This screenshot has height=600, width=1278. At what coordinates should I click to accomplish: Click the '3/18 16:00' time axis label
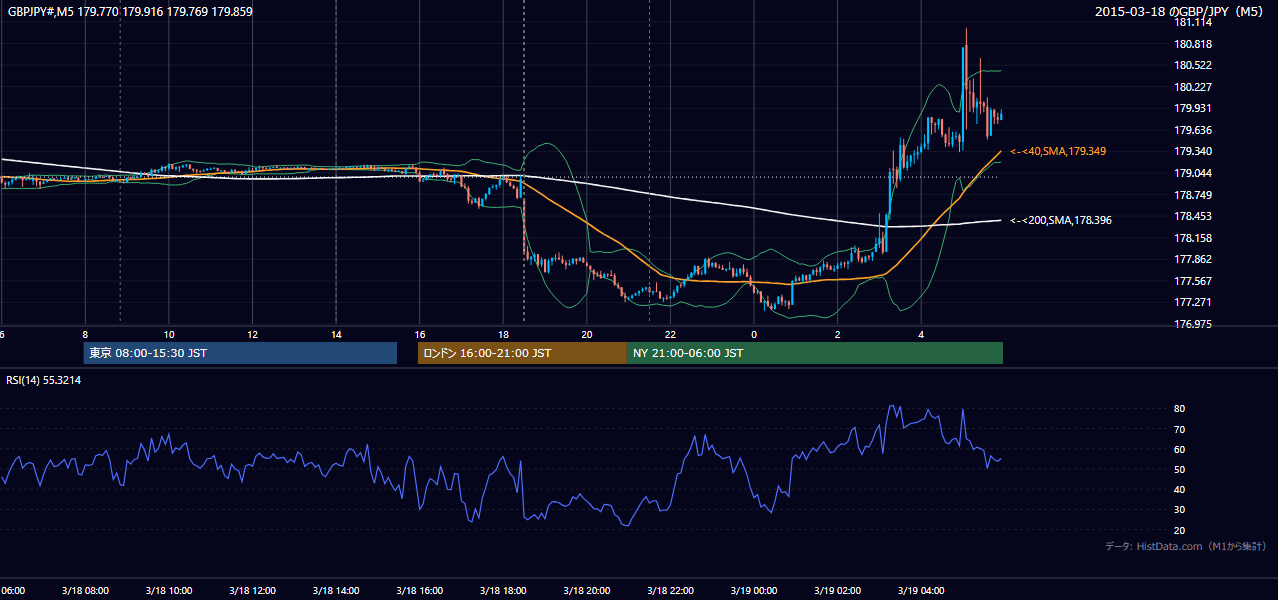point(419,591)
